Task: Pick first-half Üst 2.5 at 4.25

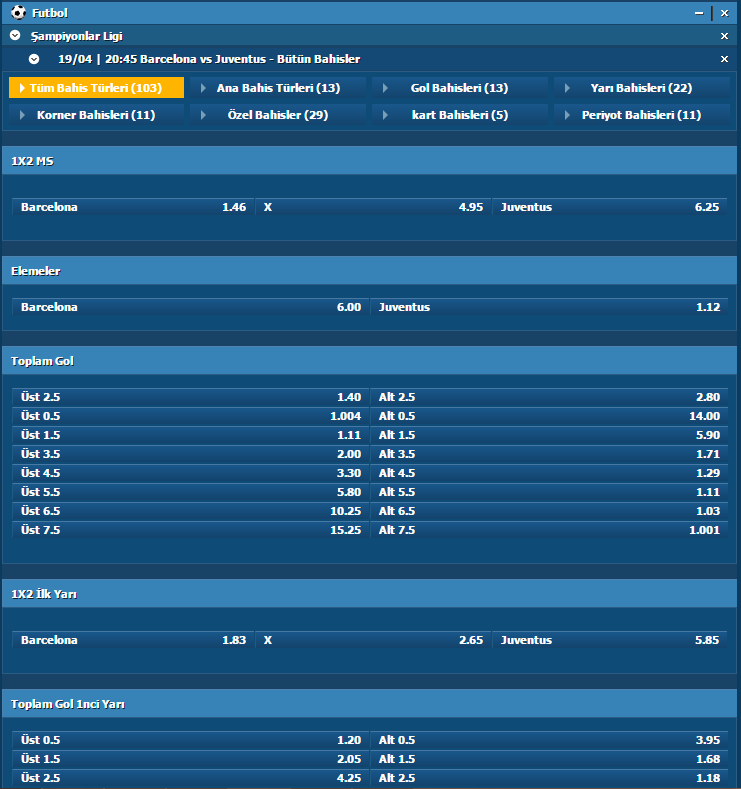Action: click(x=191, y=778)
